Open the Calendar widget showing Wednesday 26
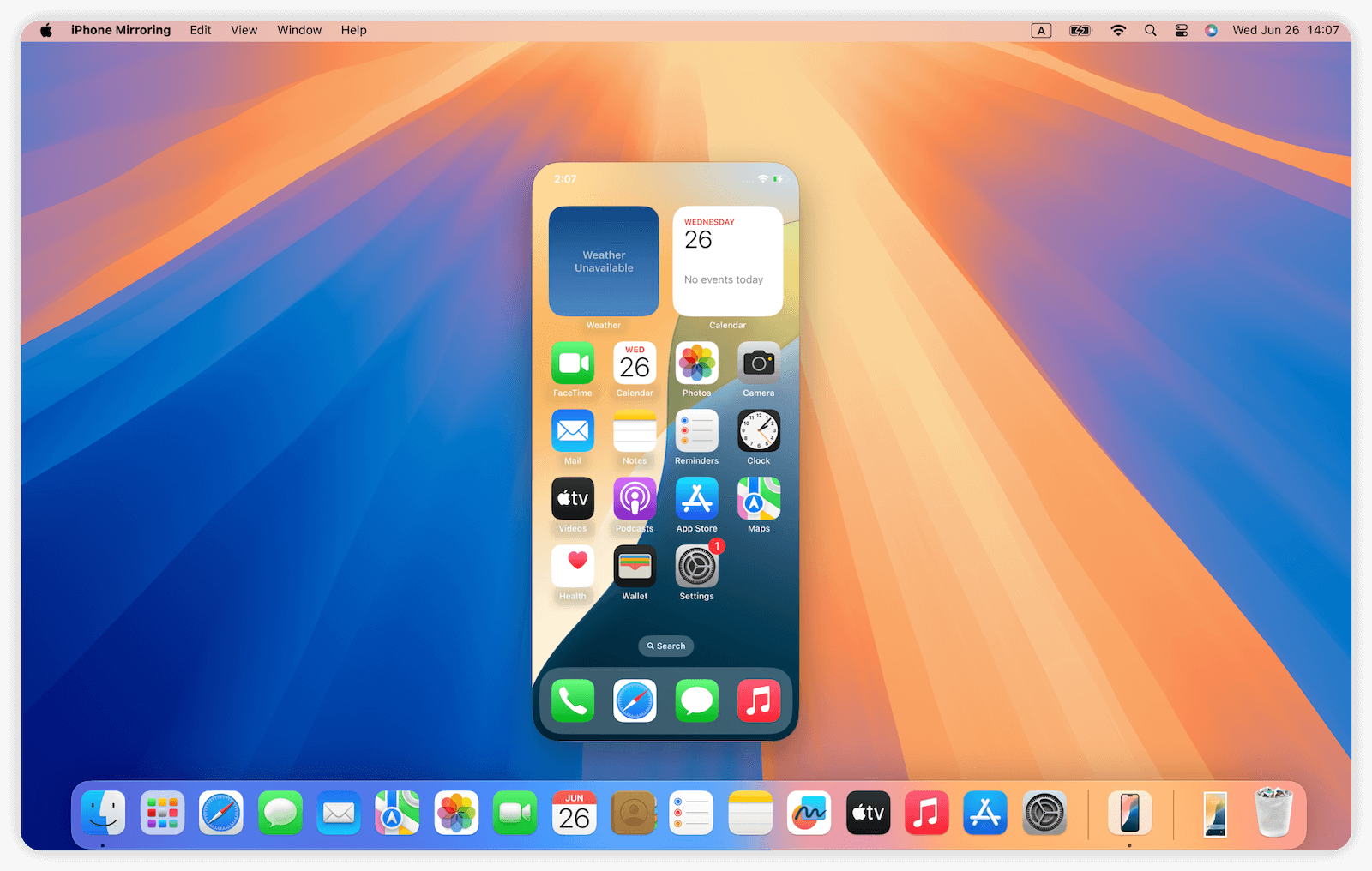This screenshot has height=871, width=1372. pos(728,261)
